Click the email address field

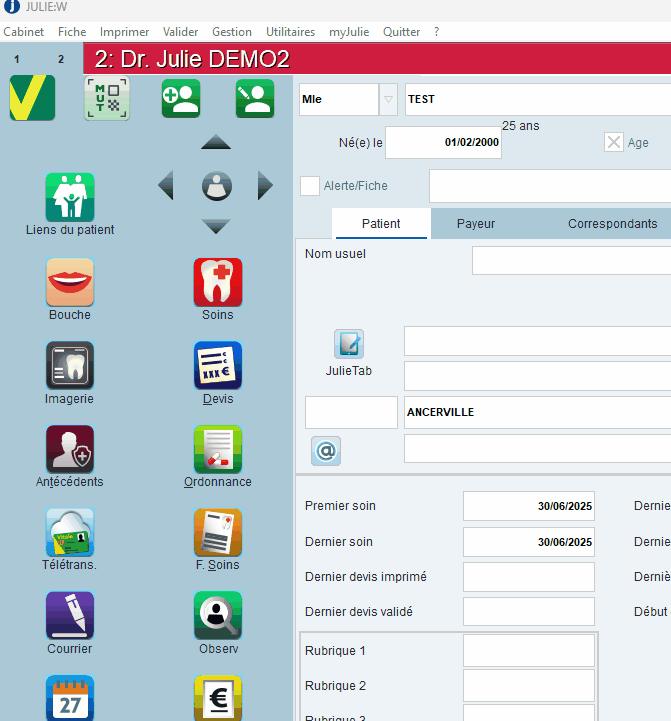pos(538,448)
